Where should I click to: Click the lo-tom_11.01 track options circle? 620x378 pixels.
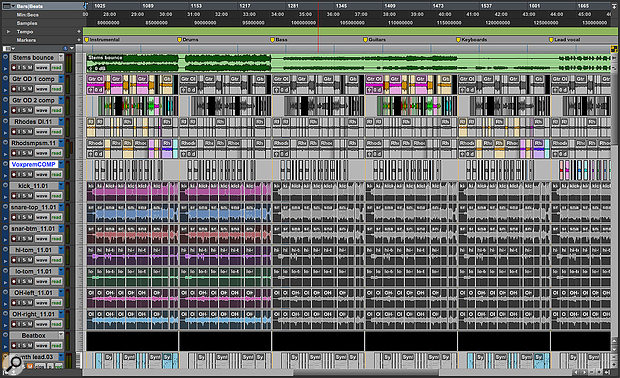pos(5,271)
